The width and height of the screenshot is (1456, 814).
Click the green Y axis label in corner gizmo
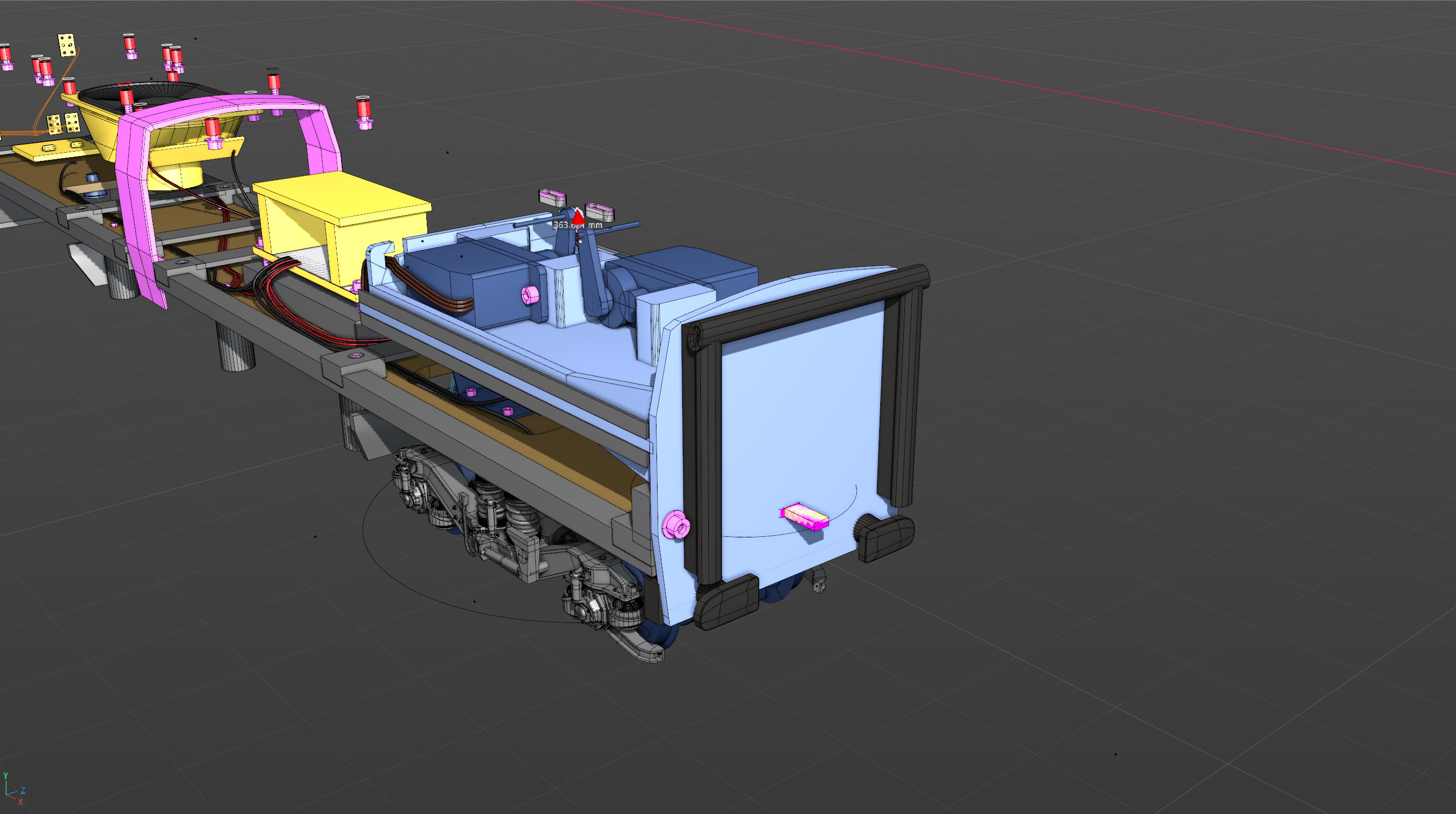tap(5, 776)
